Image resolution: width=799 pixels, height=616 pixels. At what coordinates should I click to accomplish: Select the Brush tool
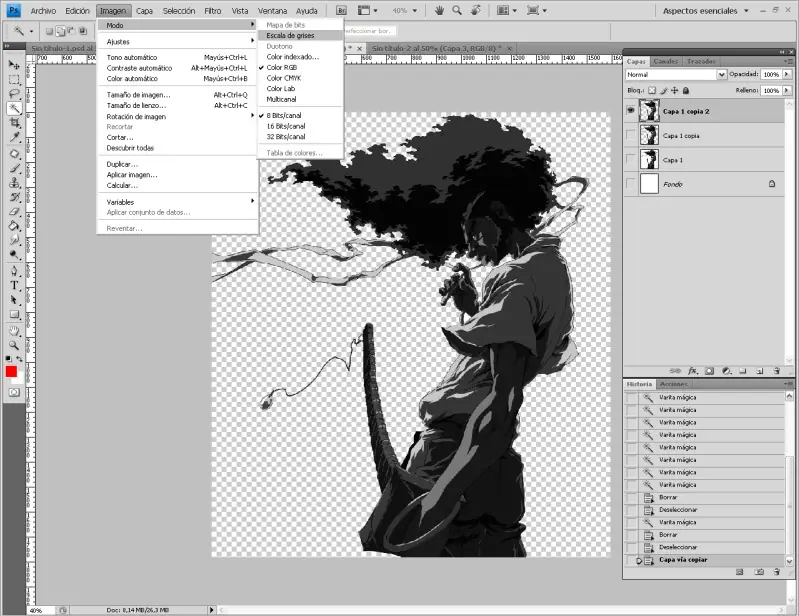14,168
